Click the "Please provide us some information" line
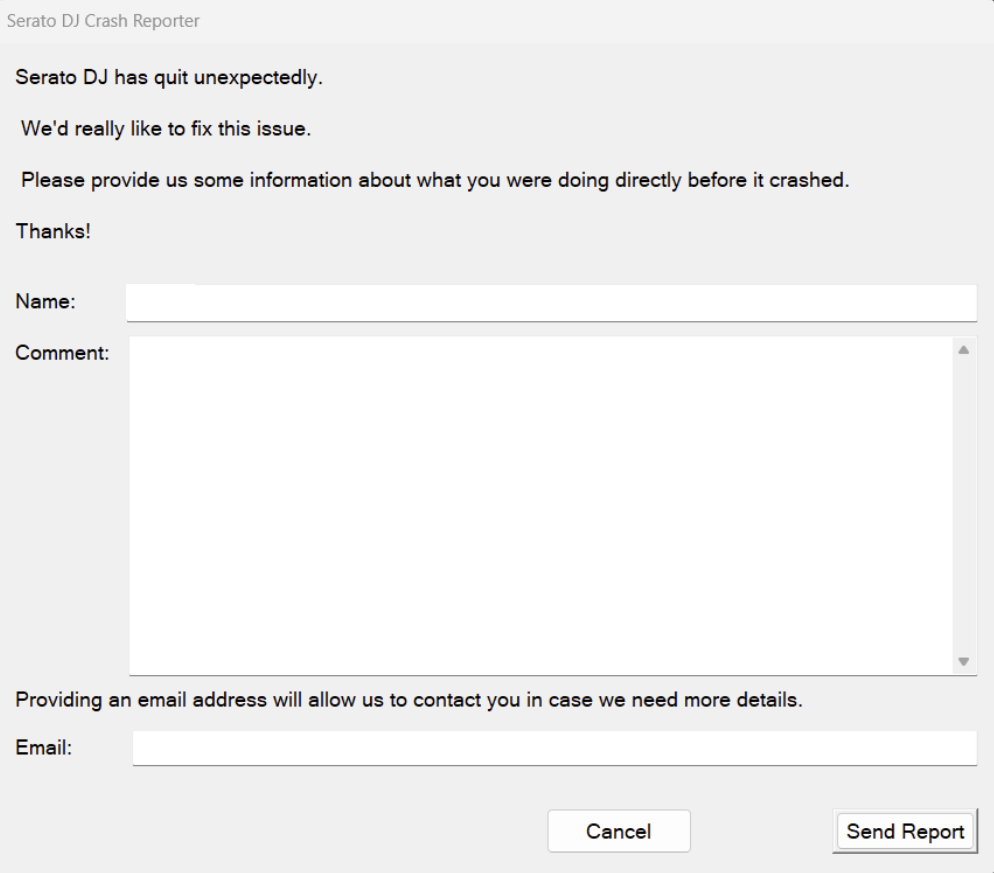 tap(435, 180)
